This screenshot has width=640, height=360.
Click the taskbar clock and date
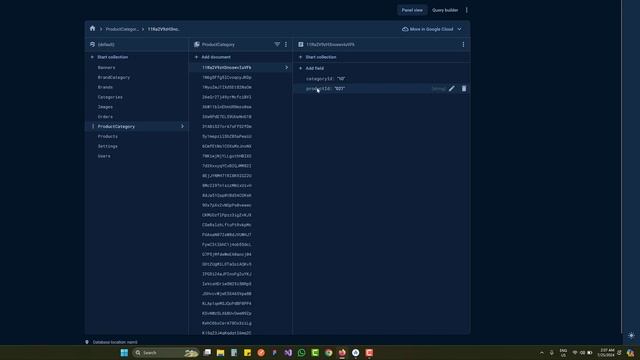(607, 353)
